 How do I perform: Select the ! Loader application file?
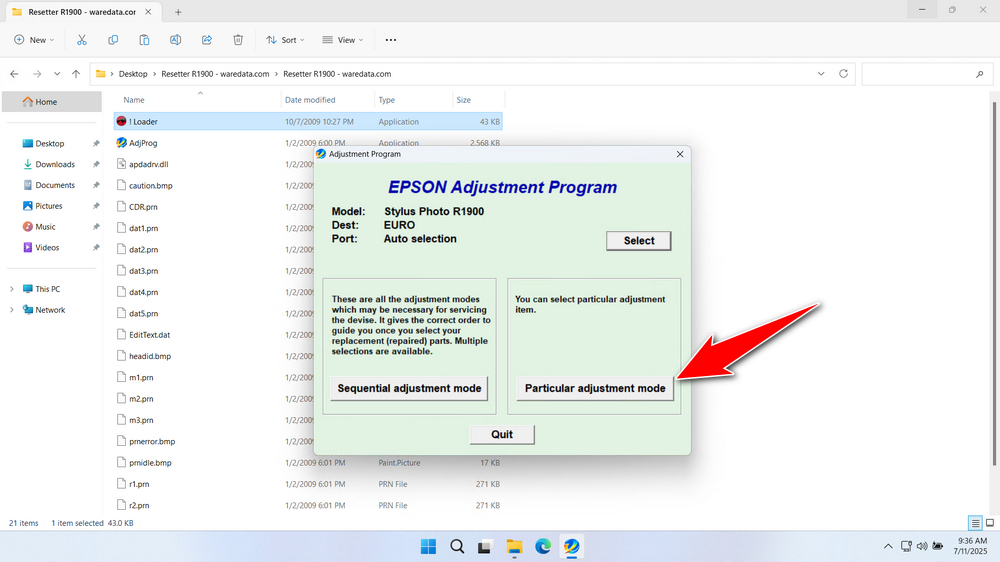308,121
